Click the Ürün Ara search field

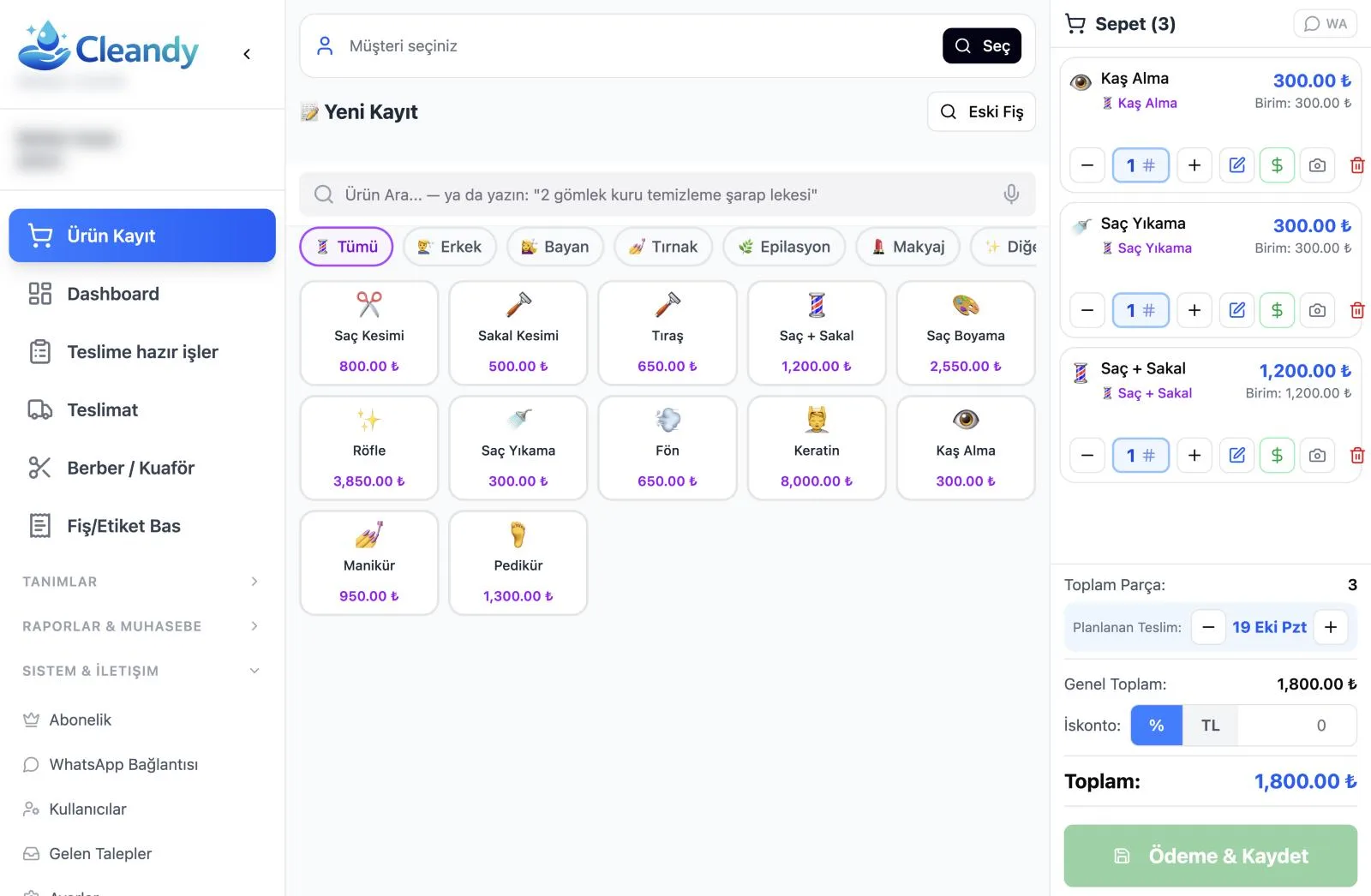[x=668, y=194]
